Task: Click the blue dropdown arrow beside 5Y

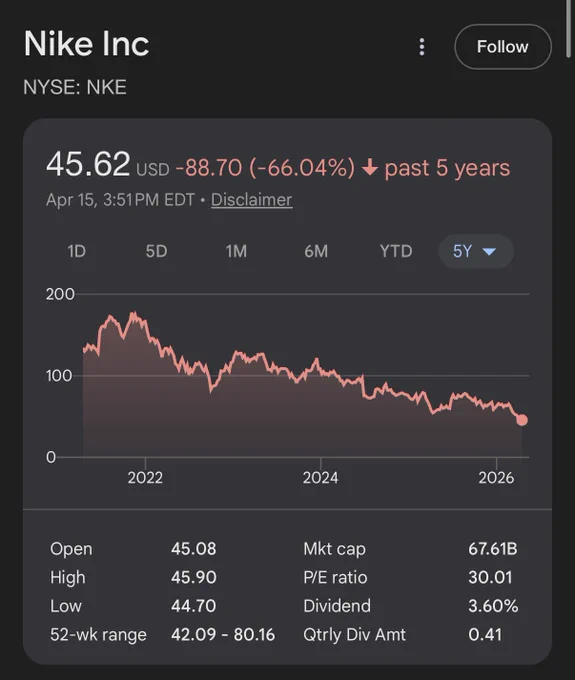Action: (x=489, y=252)
